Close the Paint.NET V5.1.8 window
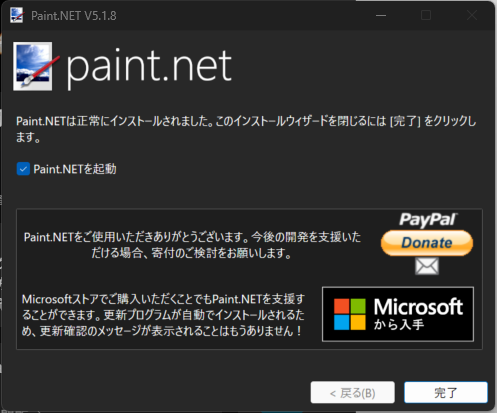Viewport: 497px width, 413px height. point(471,15)
